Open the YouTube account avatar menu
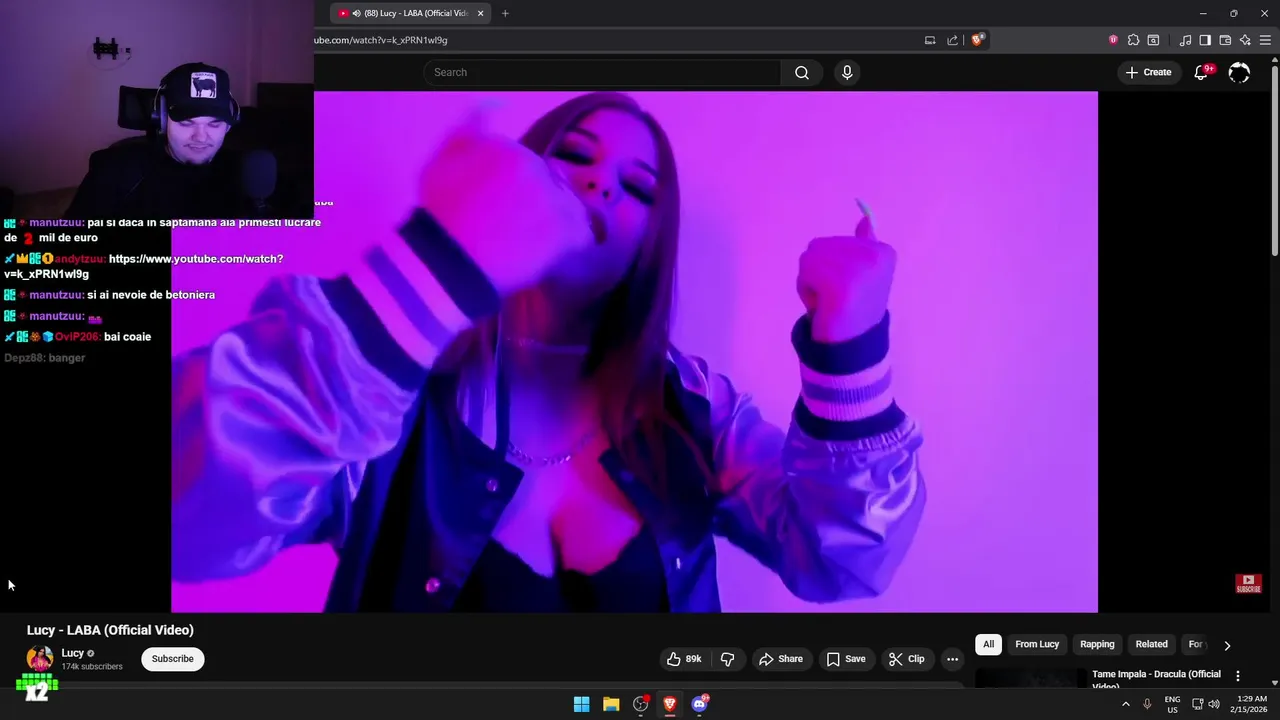Screen dimensions: 1280x720 point(1239,72)
